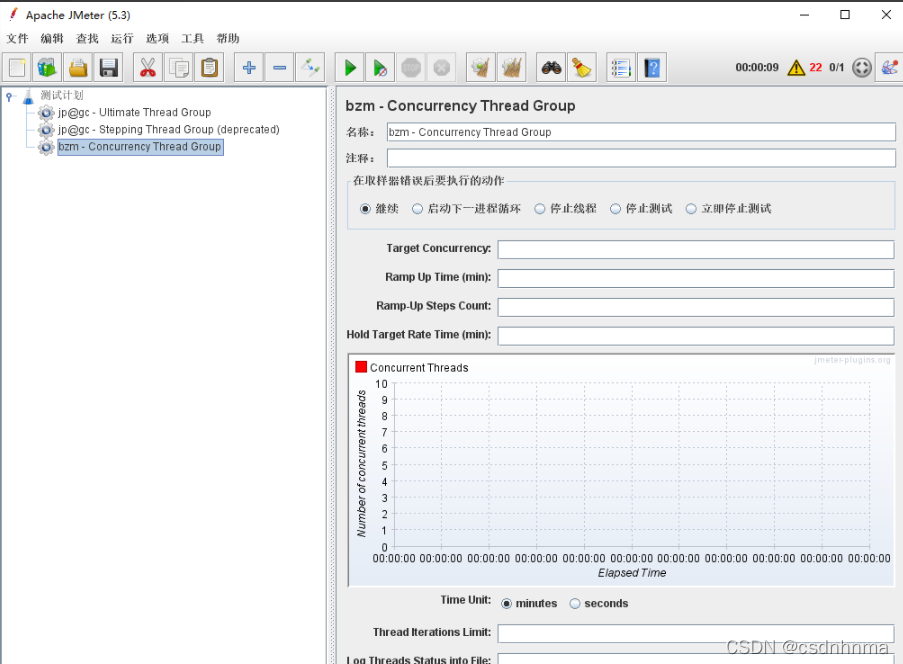Click the Reset Search brush icon

pyautogui.click(x=582, y=68)
